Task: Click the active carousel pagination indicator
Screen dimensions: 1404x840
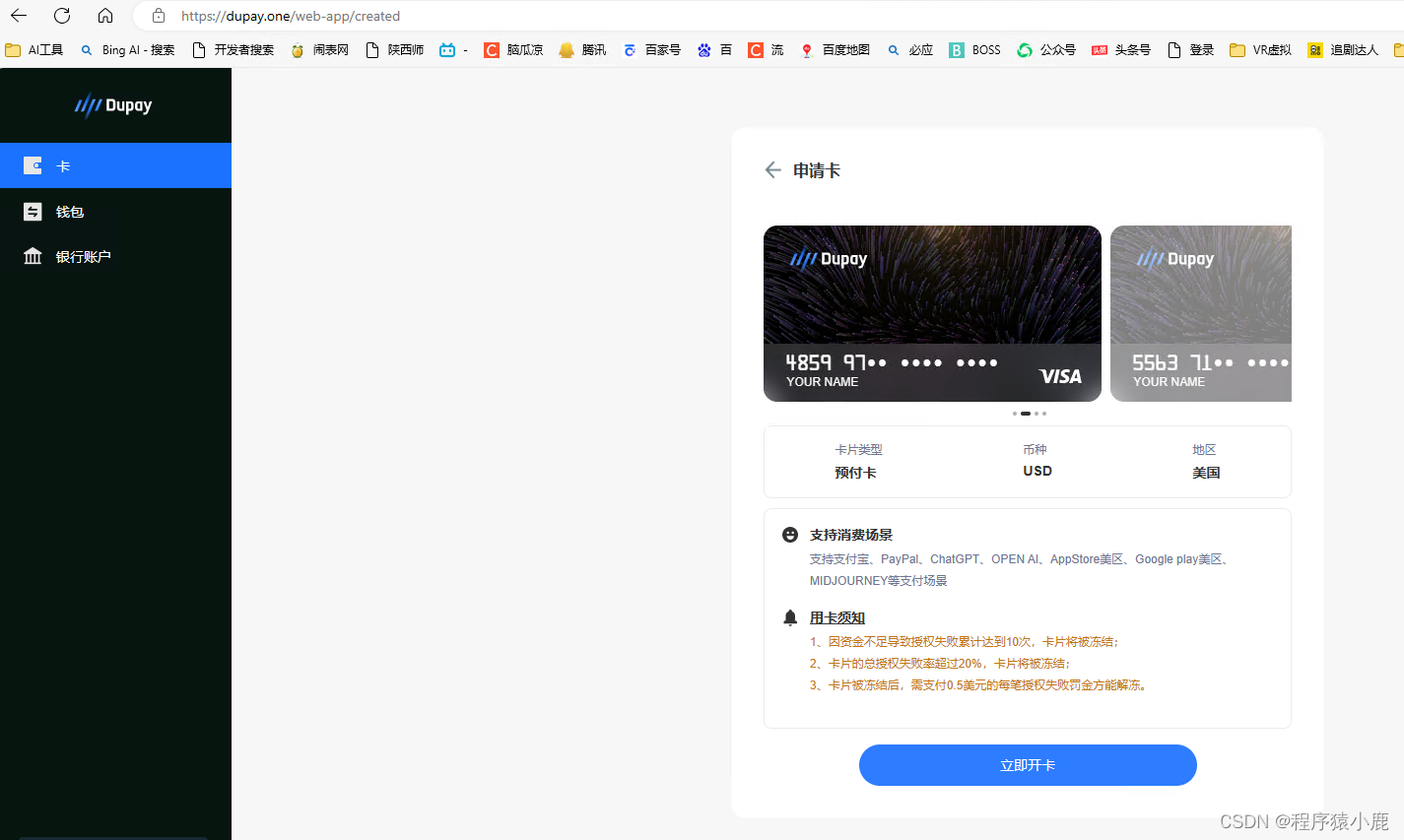Action: coord(1026,414)
